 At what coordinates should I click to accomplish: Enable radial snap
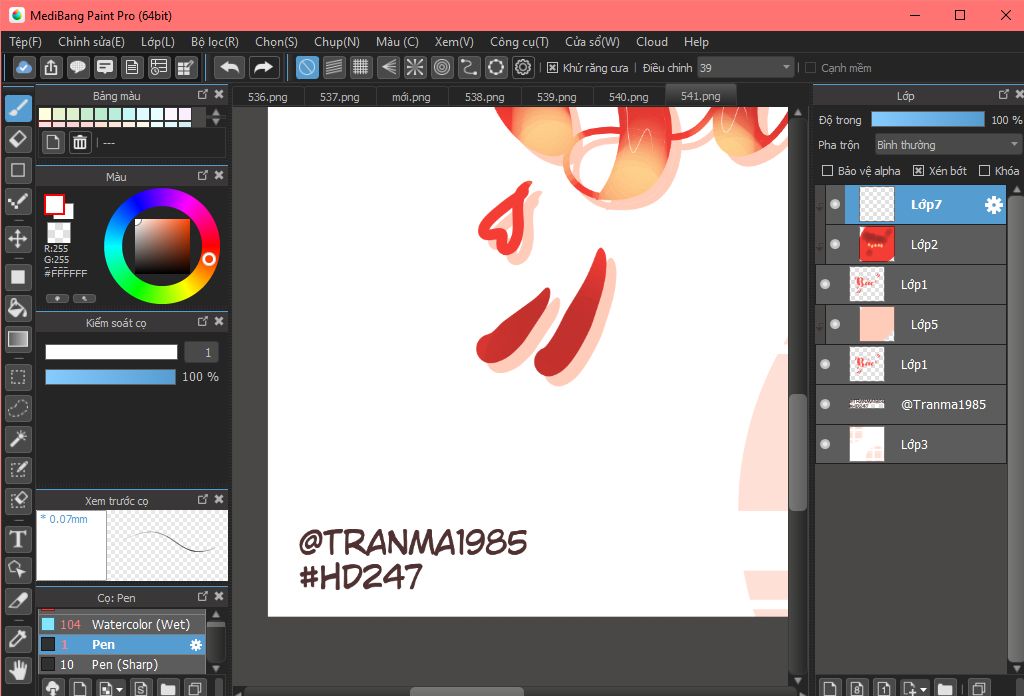415,67
